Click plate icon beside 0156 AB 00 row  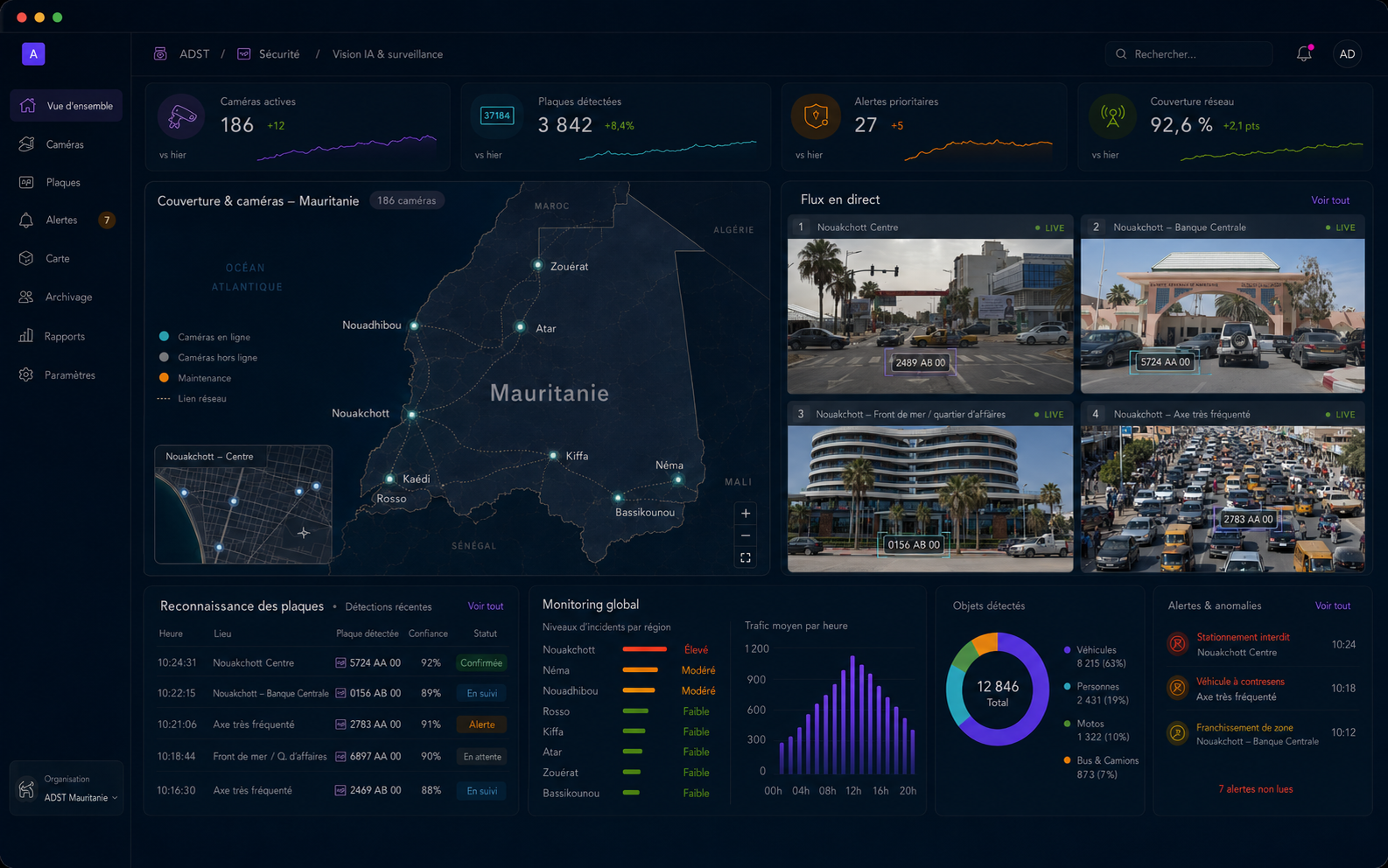pyautogui.click(x=340, y=693)
